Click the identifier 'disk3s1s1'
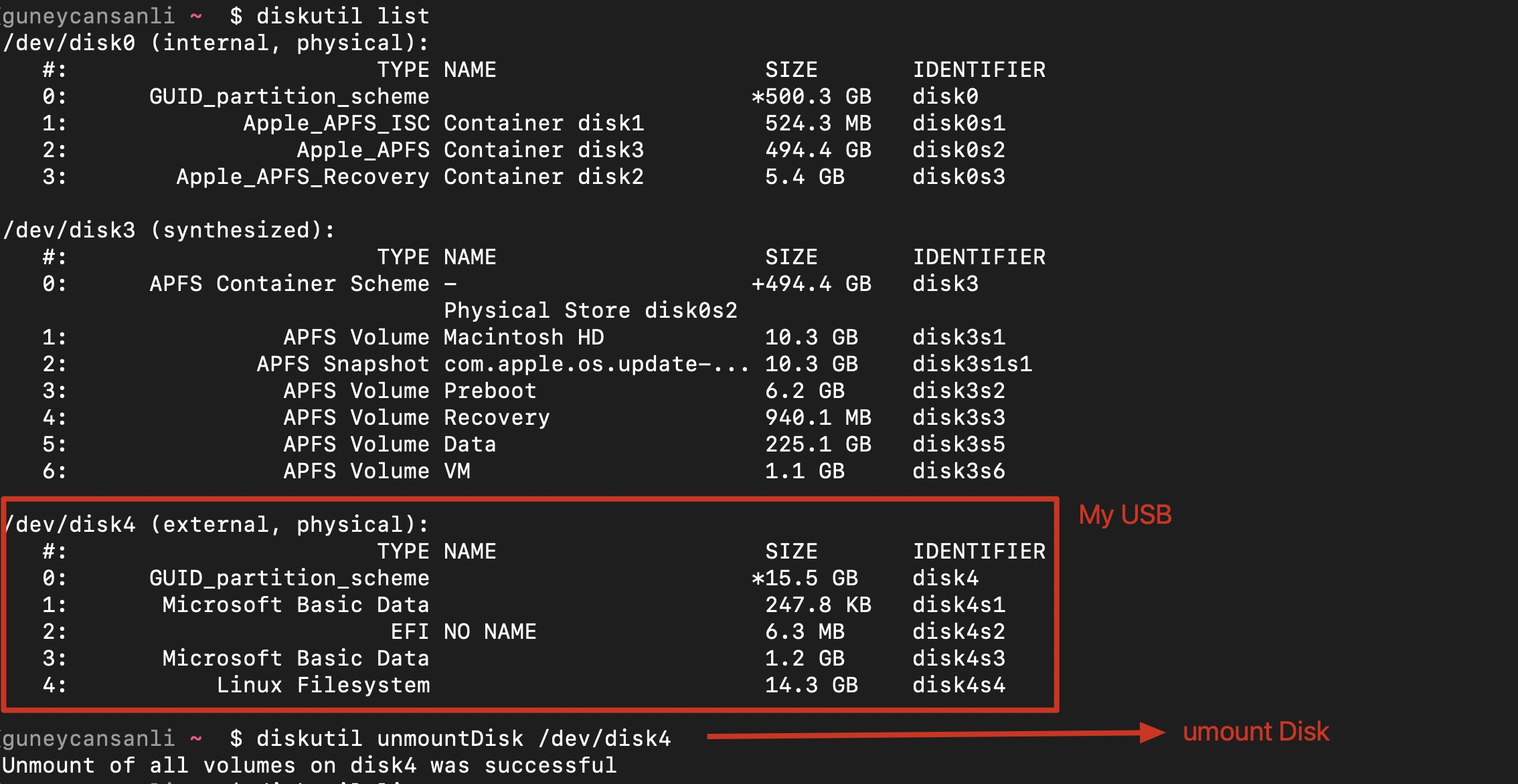 pyautogui.click(x=972, y=364)
